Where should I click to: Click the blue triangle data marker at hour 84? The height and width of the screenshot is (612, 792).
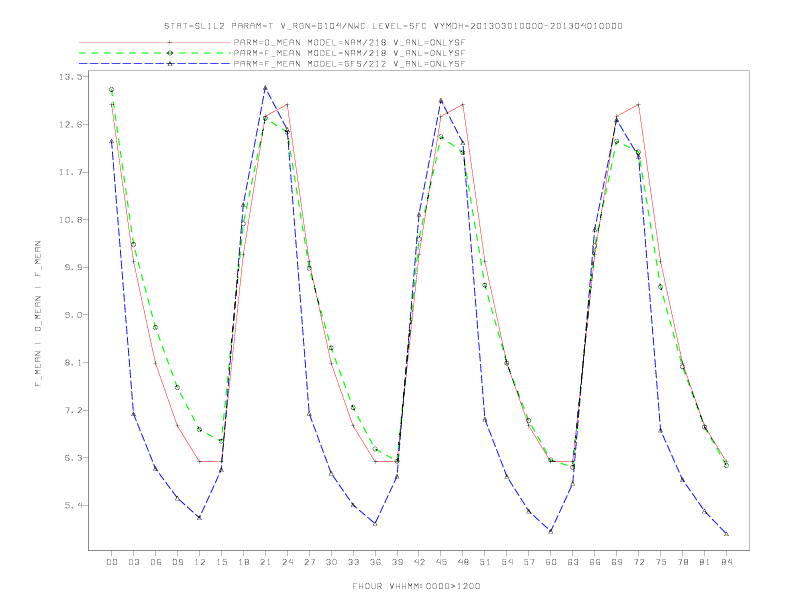(x=726, y=534)
